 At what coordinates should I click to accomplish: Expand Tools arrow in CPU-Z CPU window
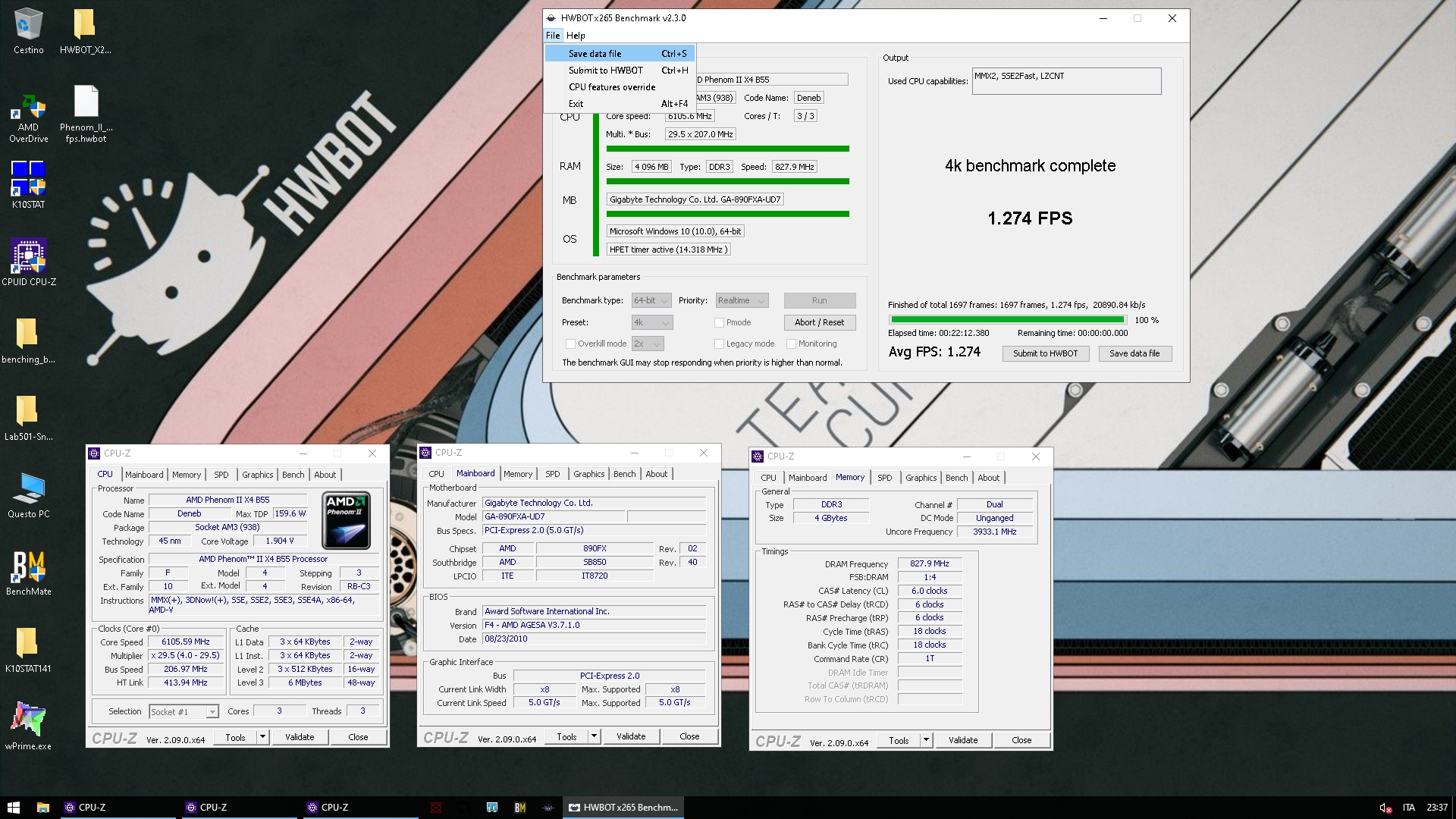click(262, 737)
